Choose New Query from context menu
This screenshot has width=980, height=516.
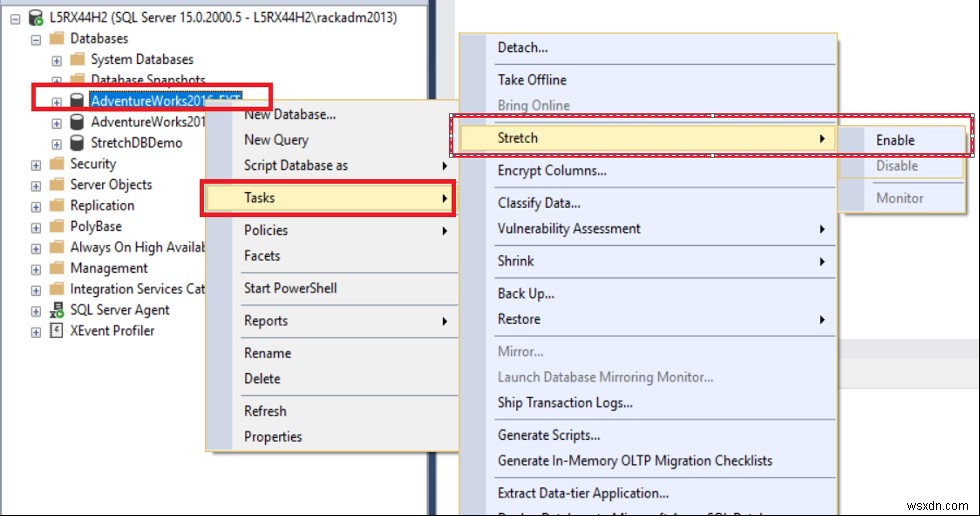(332, 140)
